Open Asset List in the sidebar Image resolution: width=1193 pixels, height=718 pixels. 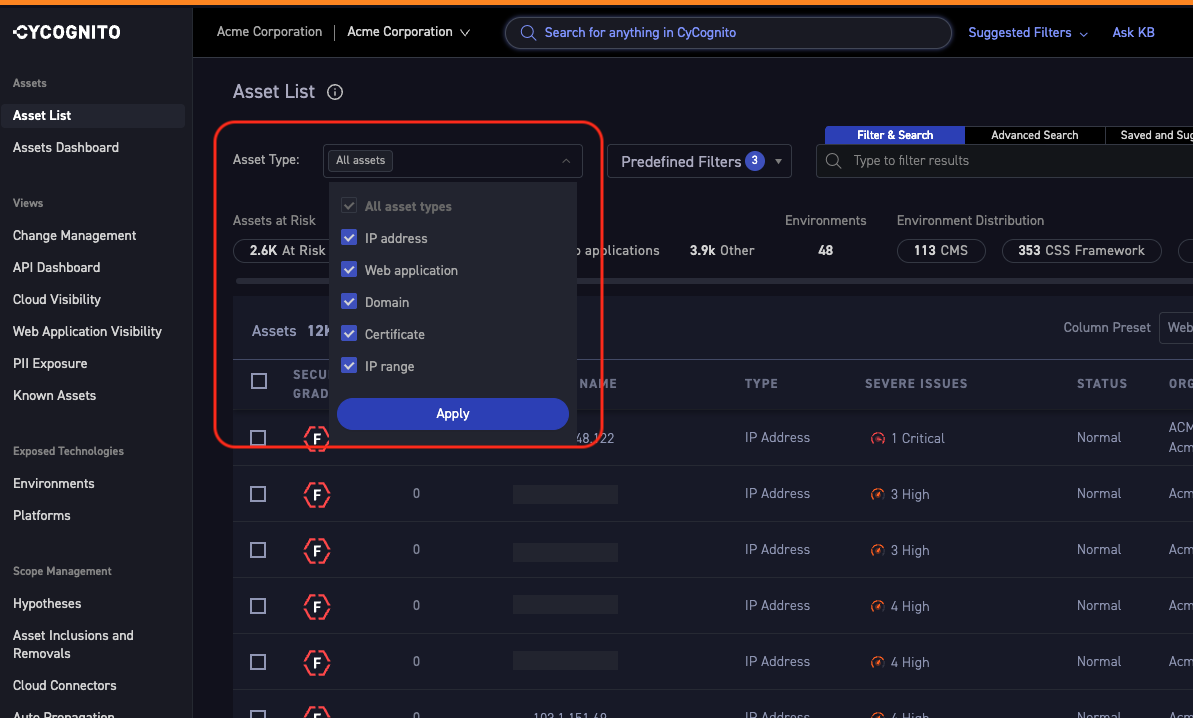tap(92, 116)
